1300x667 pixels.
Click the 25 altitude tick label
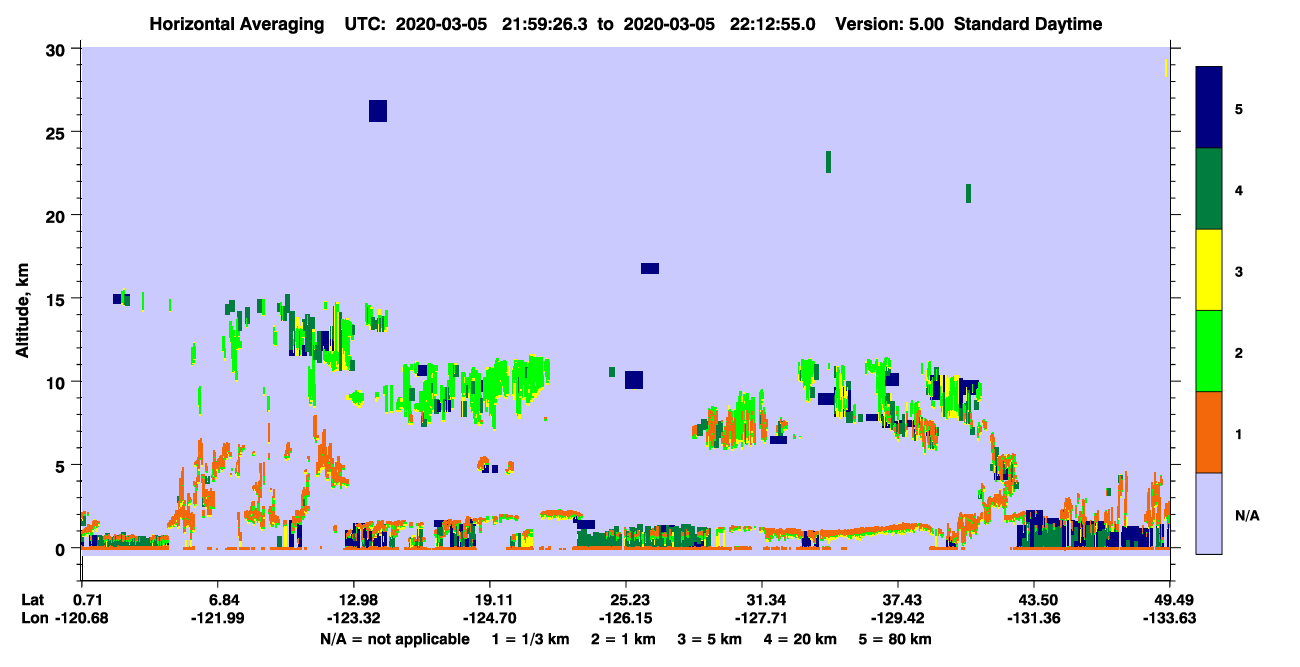pos(58,132)
